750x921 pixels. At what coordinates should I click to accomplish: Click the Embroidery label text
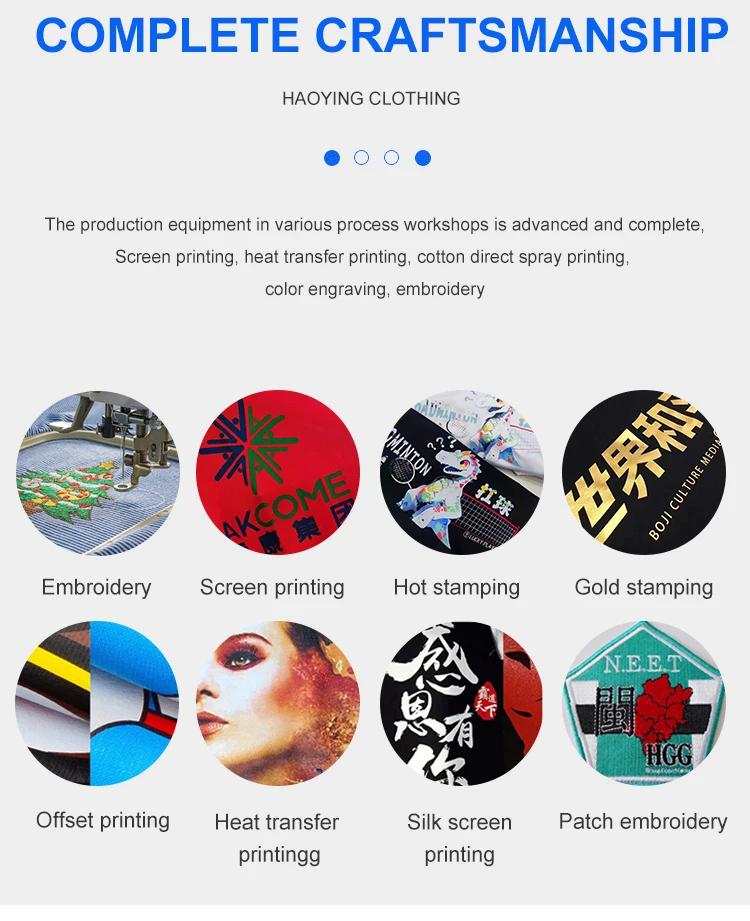tap(96, 587)
